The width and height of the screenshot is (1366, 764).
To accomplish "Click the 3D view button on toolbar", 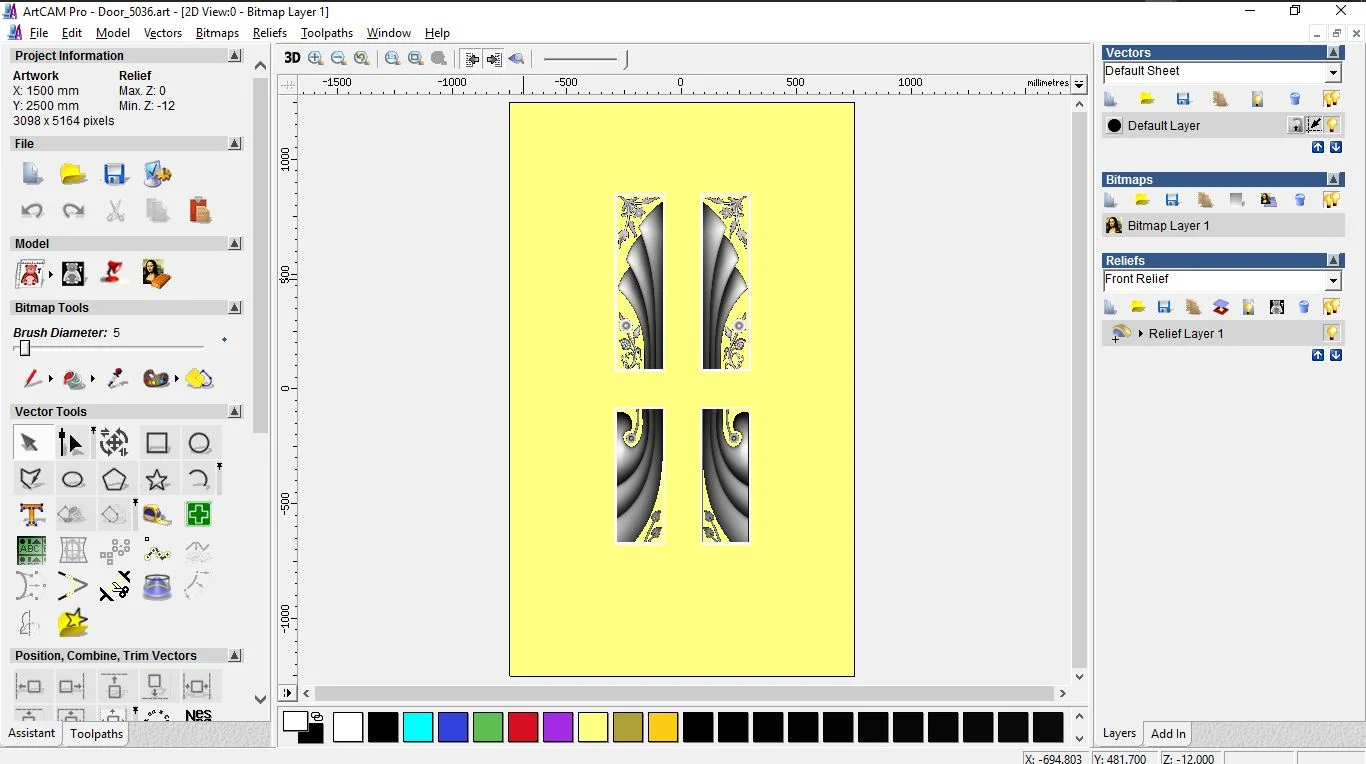I will tap(291, 58).
